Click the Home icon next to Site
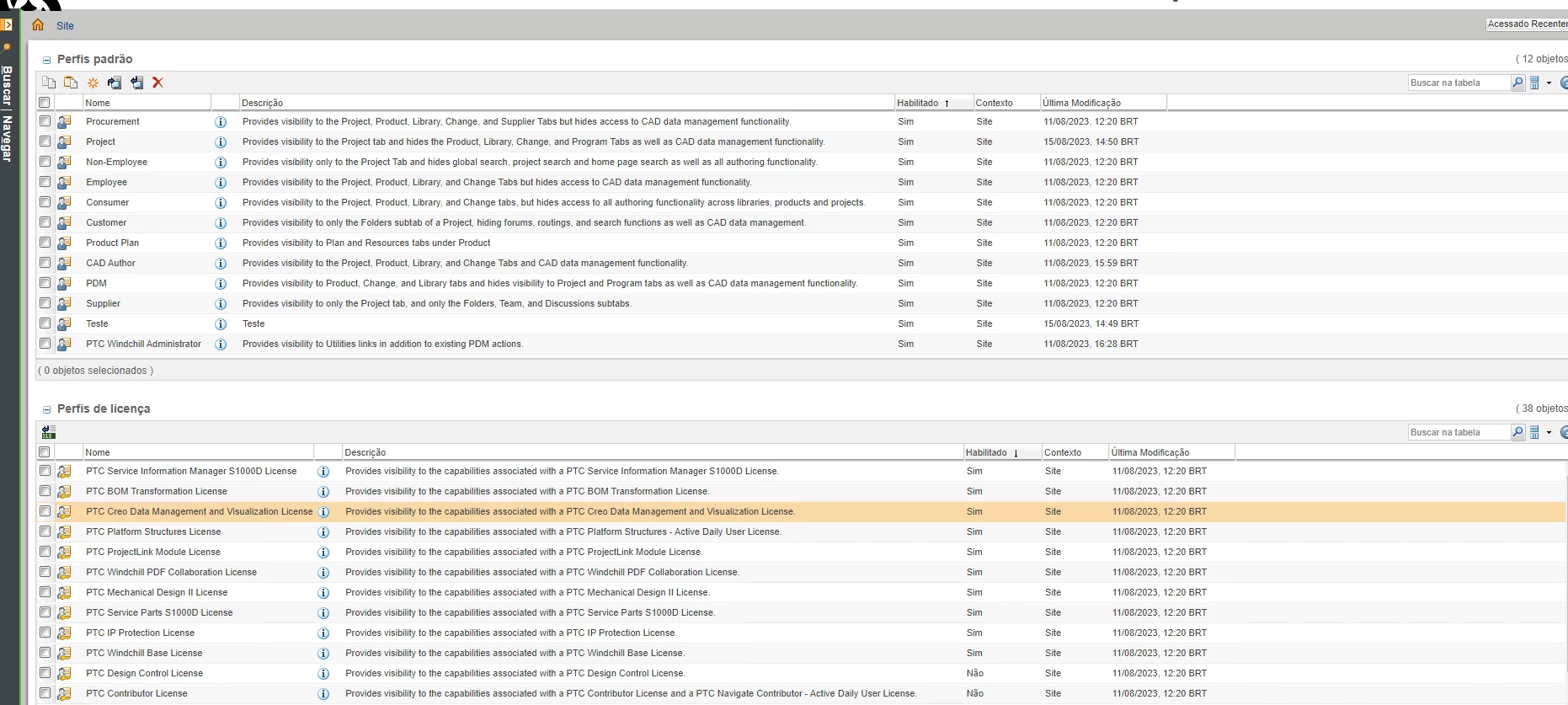This screenshot has width=1568, height=705. [x=38, y=25]
